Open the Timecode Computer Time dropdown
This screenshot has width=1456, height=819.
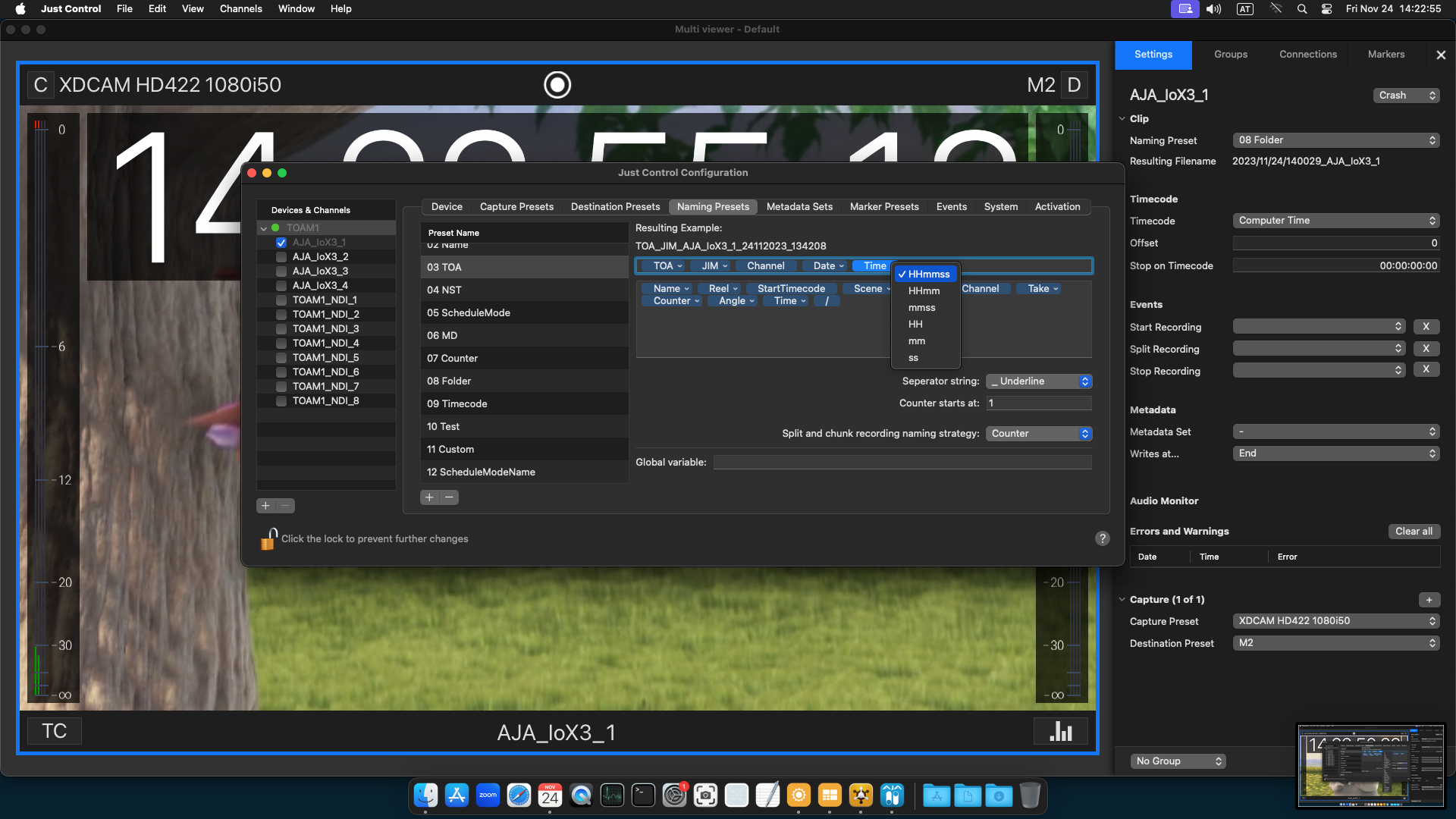pyautogui.click(x=1336, y=221)
